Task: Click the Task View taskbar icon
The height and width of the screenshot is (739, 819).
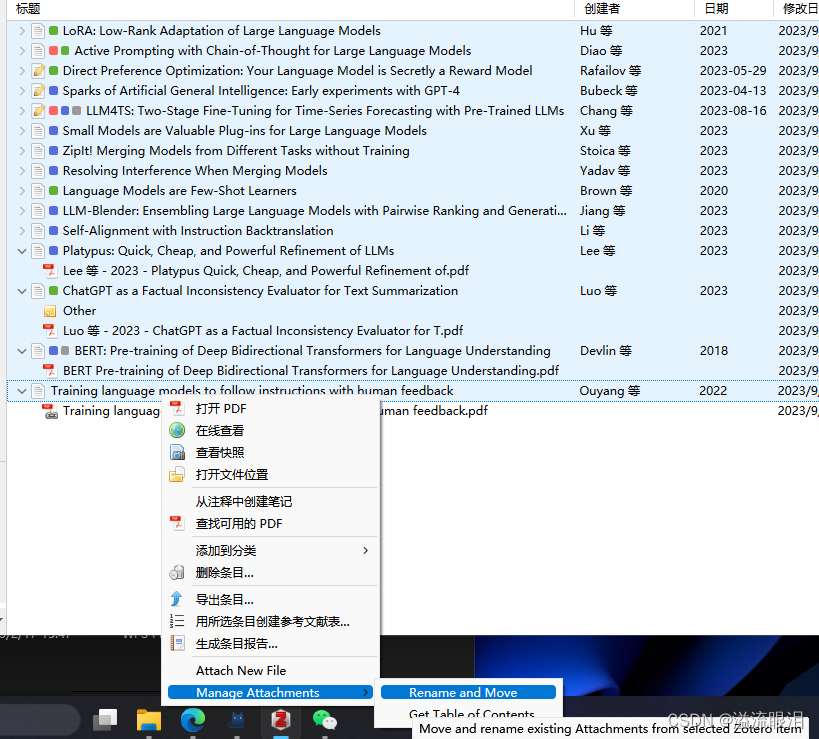Action: (x=105, y=720)
